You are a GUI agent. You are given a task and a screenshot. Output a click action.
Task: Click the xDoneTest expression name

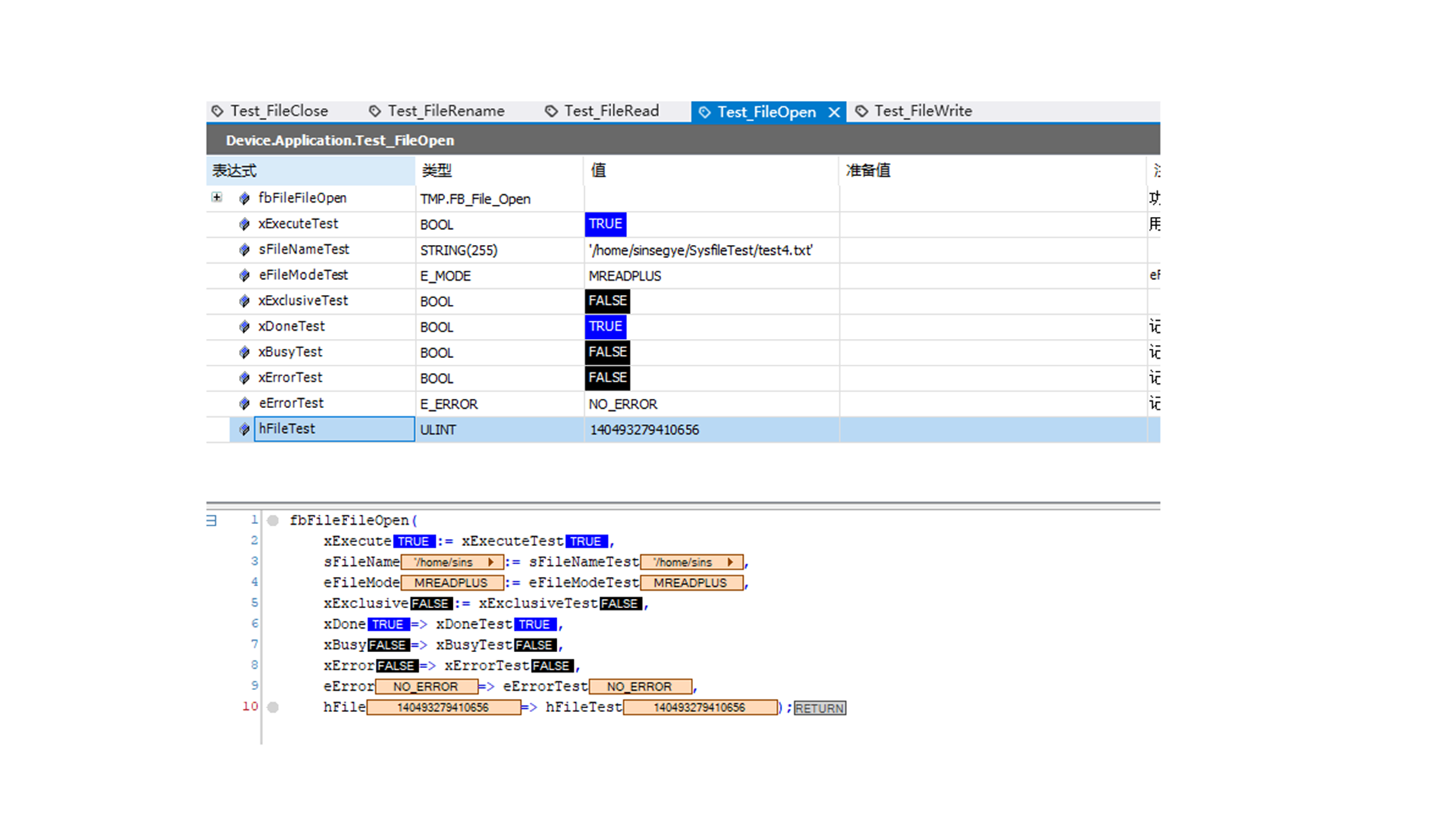291,326
